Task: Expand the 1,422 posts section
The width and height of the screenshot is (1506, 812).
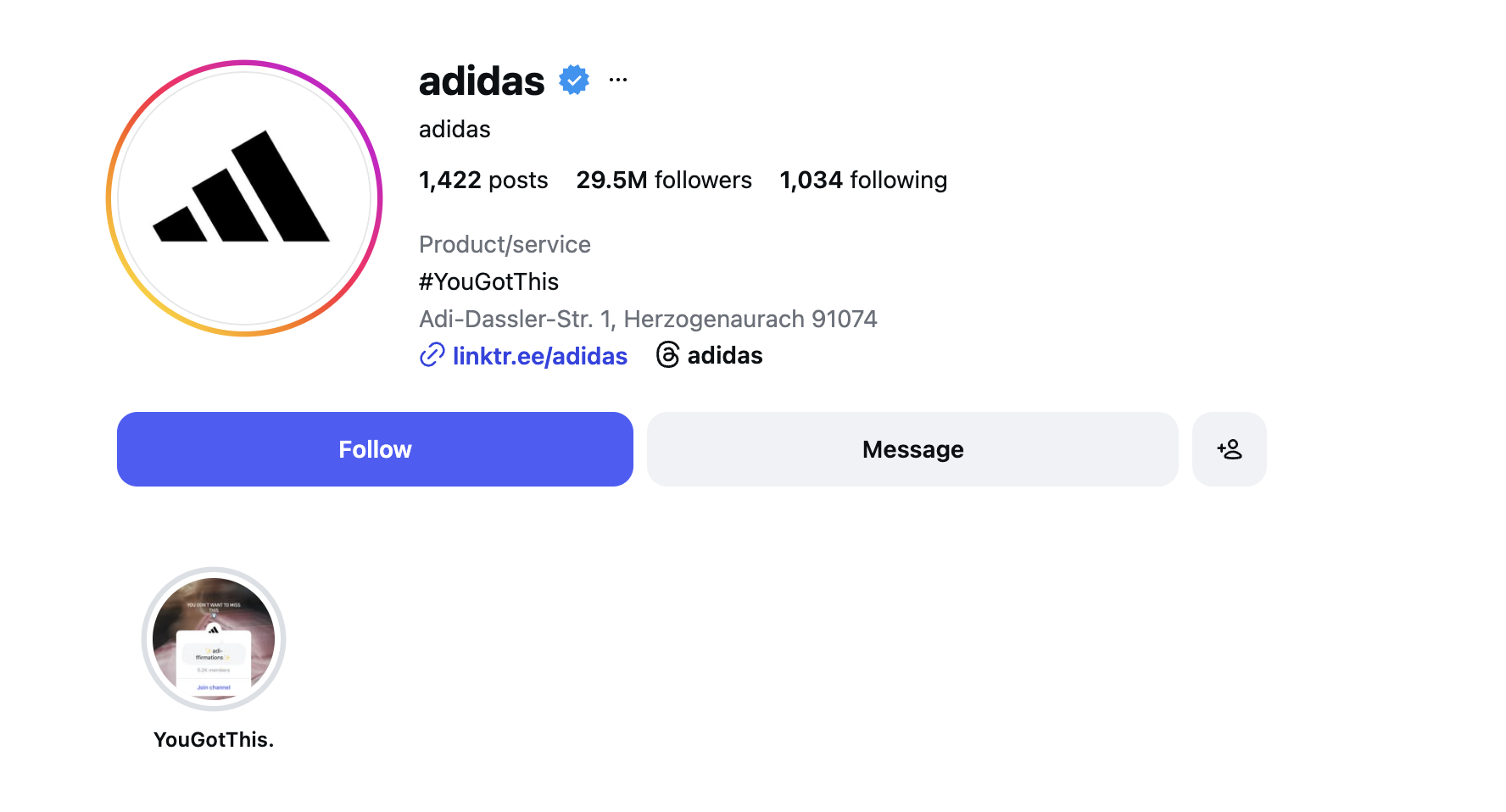Action: coord(483,180)
